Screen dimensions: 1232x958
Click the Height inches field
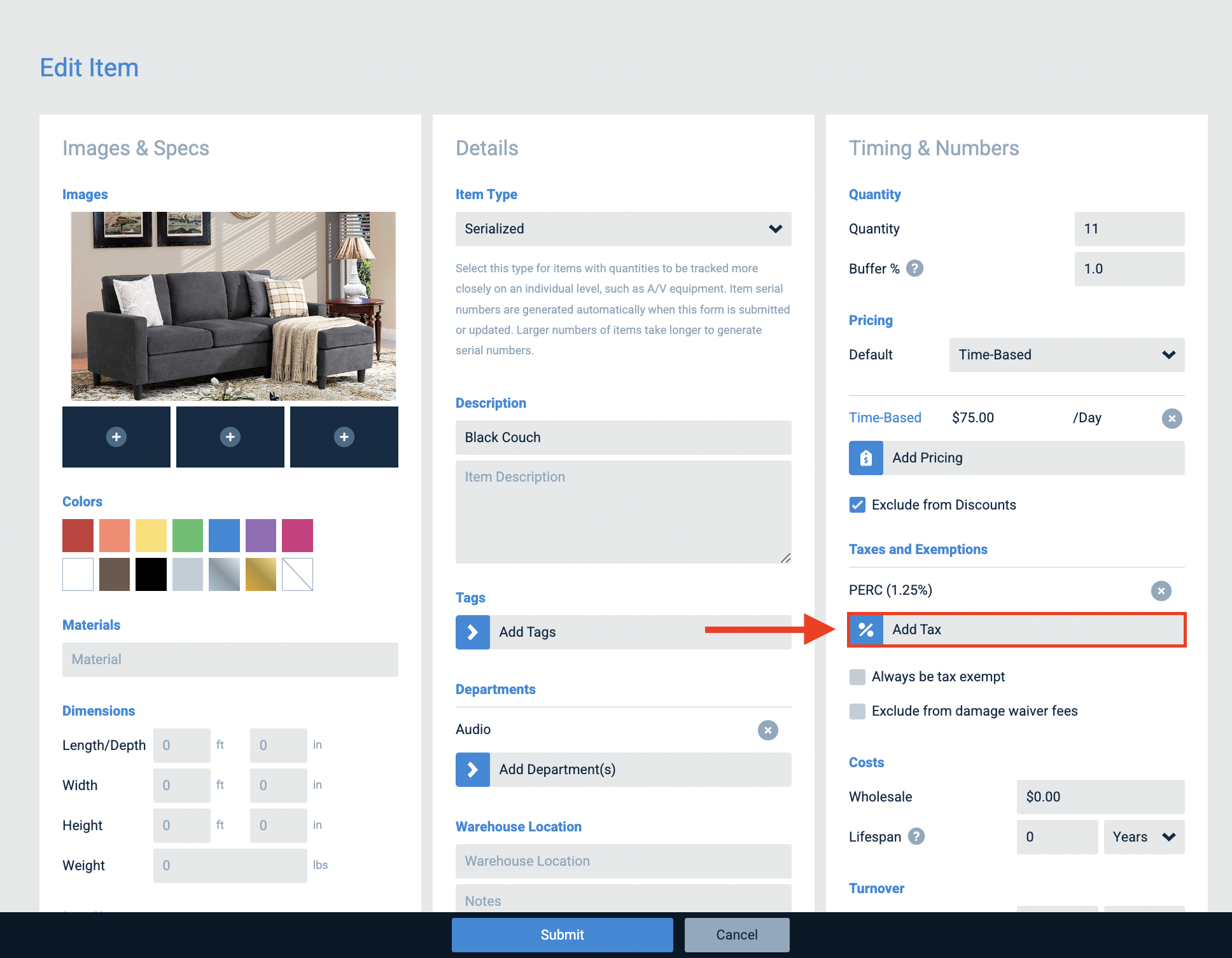[x=279, y=826]
